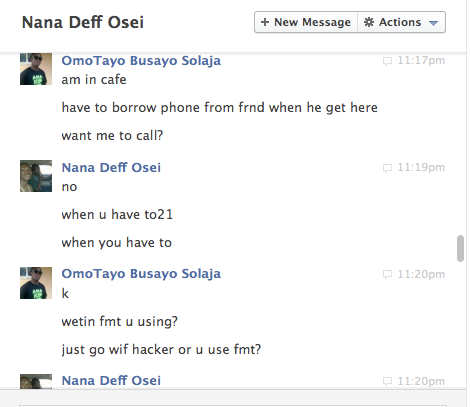Open the bottom Nana Deff Osei sender link
This screenshot has height=407, width=471.
(111, 380)
